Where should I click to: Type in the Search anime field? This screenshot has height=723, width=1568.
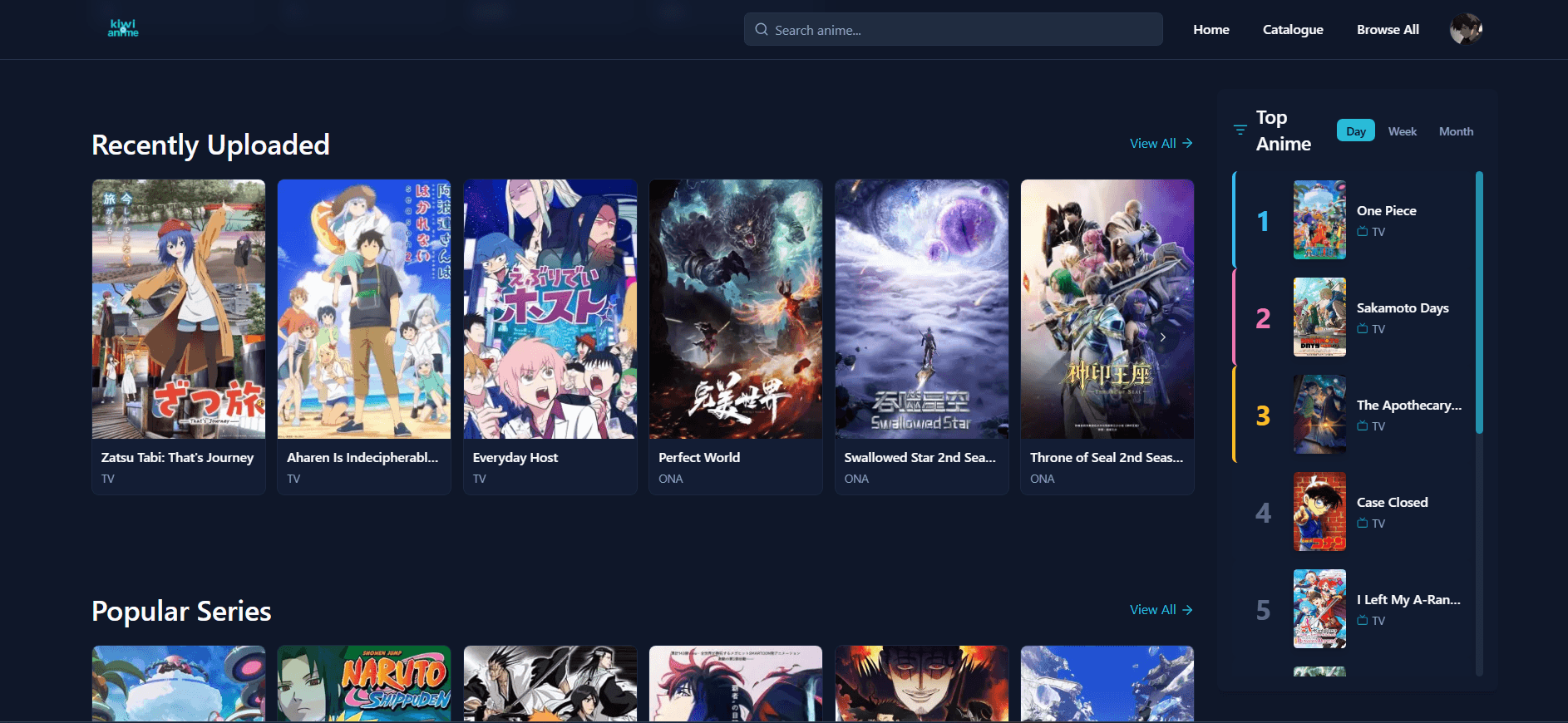tap(953, 29)
